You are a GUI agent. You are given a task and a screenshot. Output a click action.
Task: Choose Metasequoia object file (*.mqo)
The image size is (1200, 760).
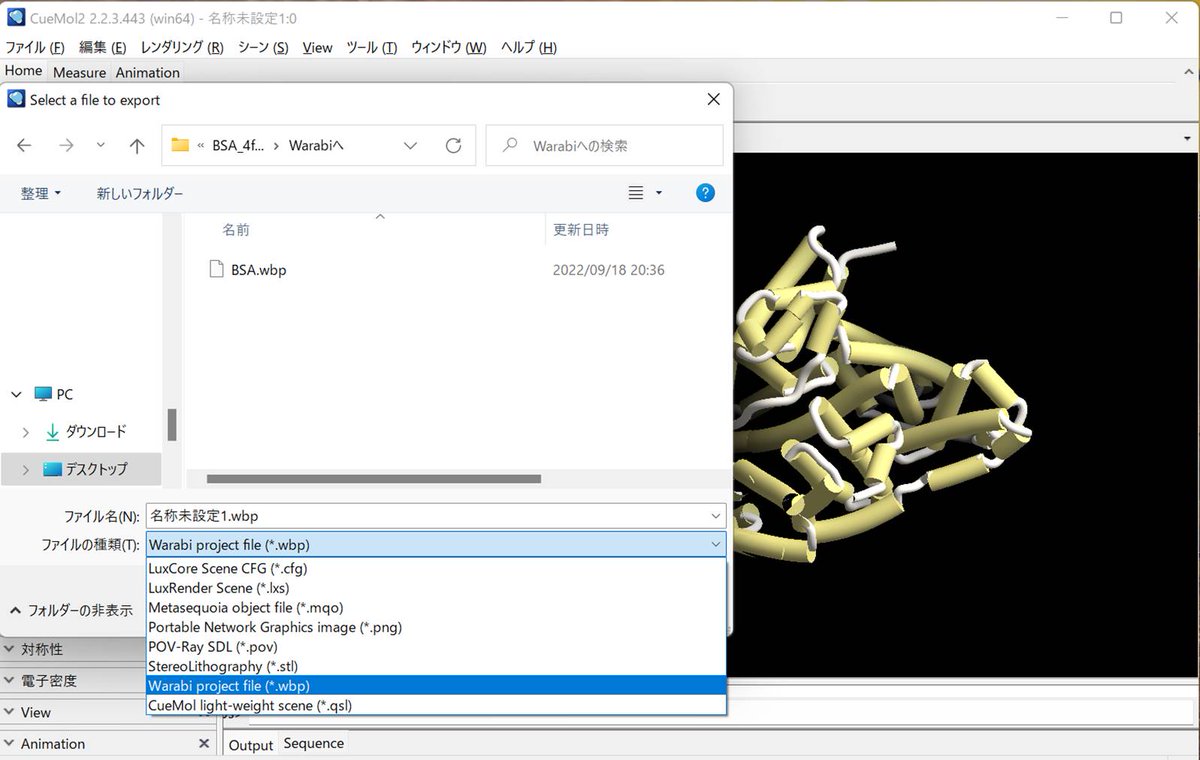tap(436, 607)
